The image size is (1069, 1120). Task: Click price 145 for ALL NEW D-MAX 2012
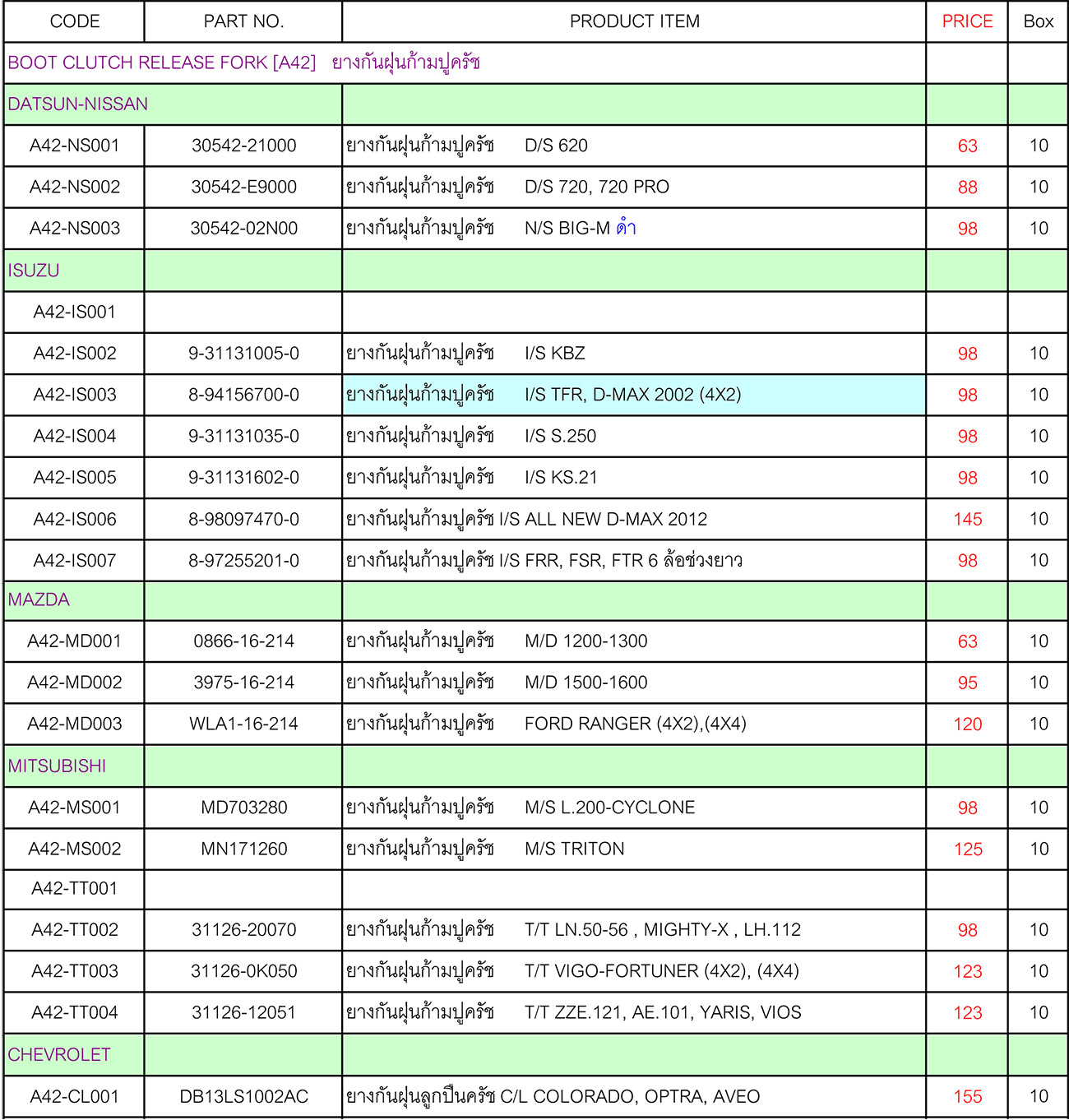click(967, 520)
